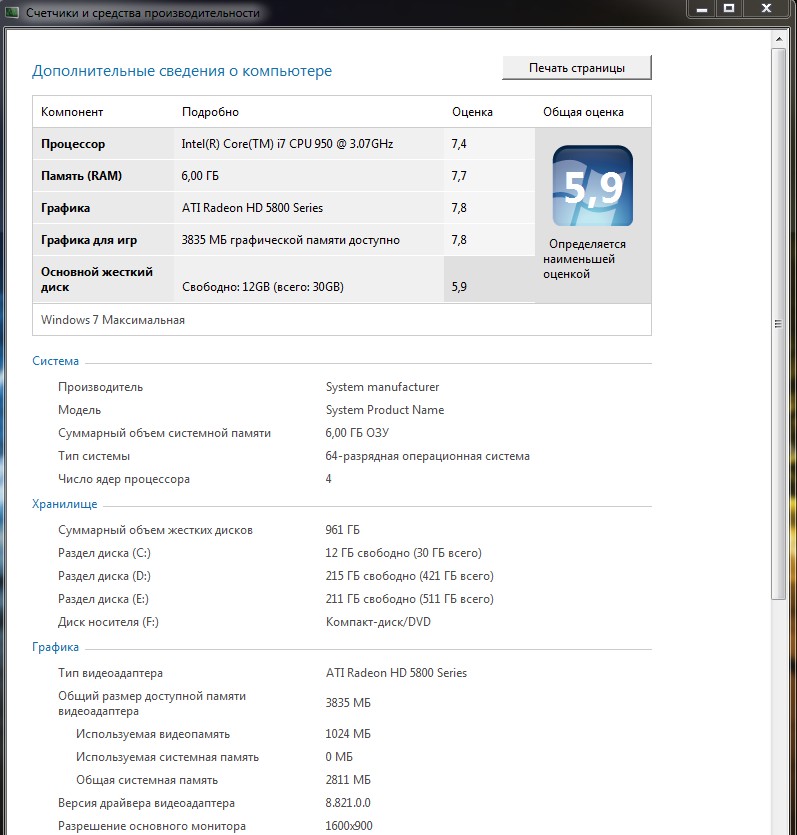Image resolution: width=797 pixels, height=835 pixels.
Task: Click the Система section heading
Action: pyautogui.click(x=55, y=361)
